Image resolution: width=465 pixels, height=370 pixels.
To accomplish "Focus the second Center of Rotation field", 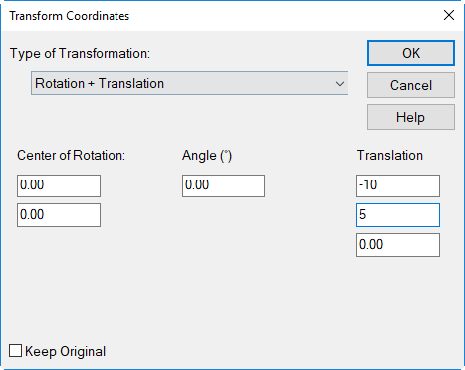I will pyautogui.click(x=59, y=215).
